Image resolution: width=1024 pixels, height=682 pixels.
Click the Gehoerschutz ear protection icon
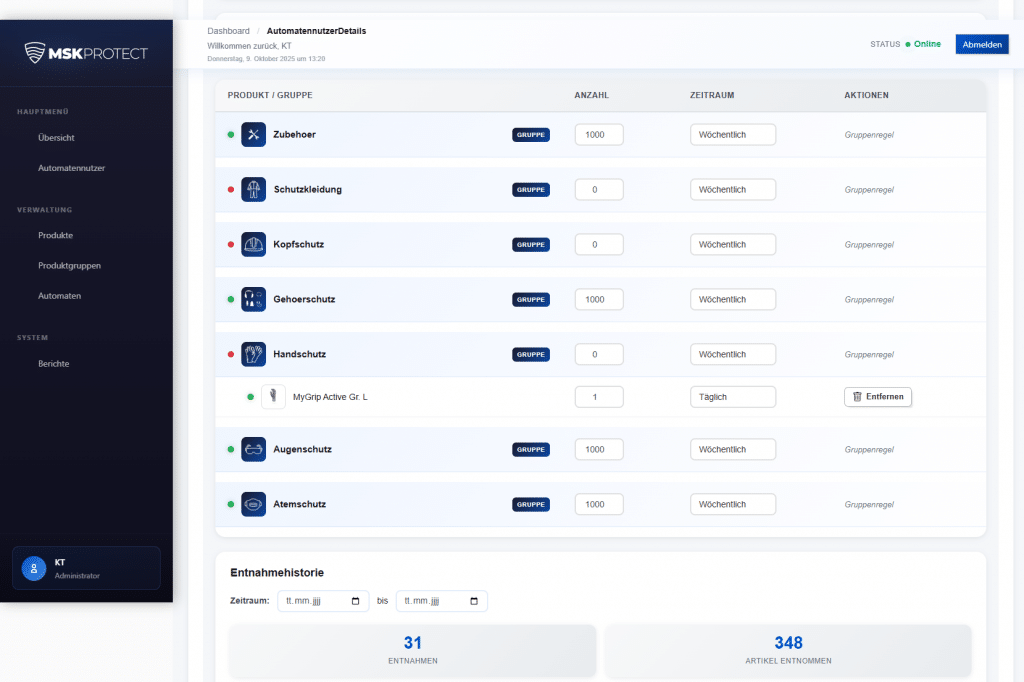coord(253,298)
